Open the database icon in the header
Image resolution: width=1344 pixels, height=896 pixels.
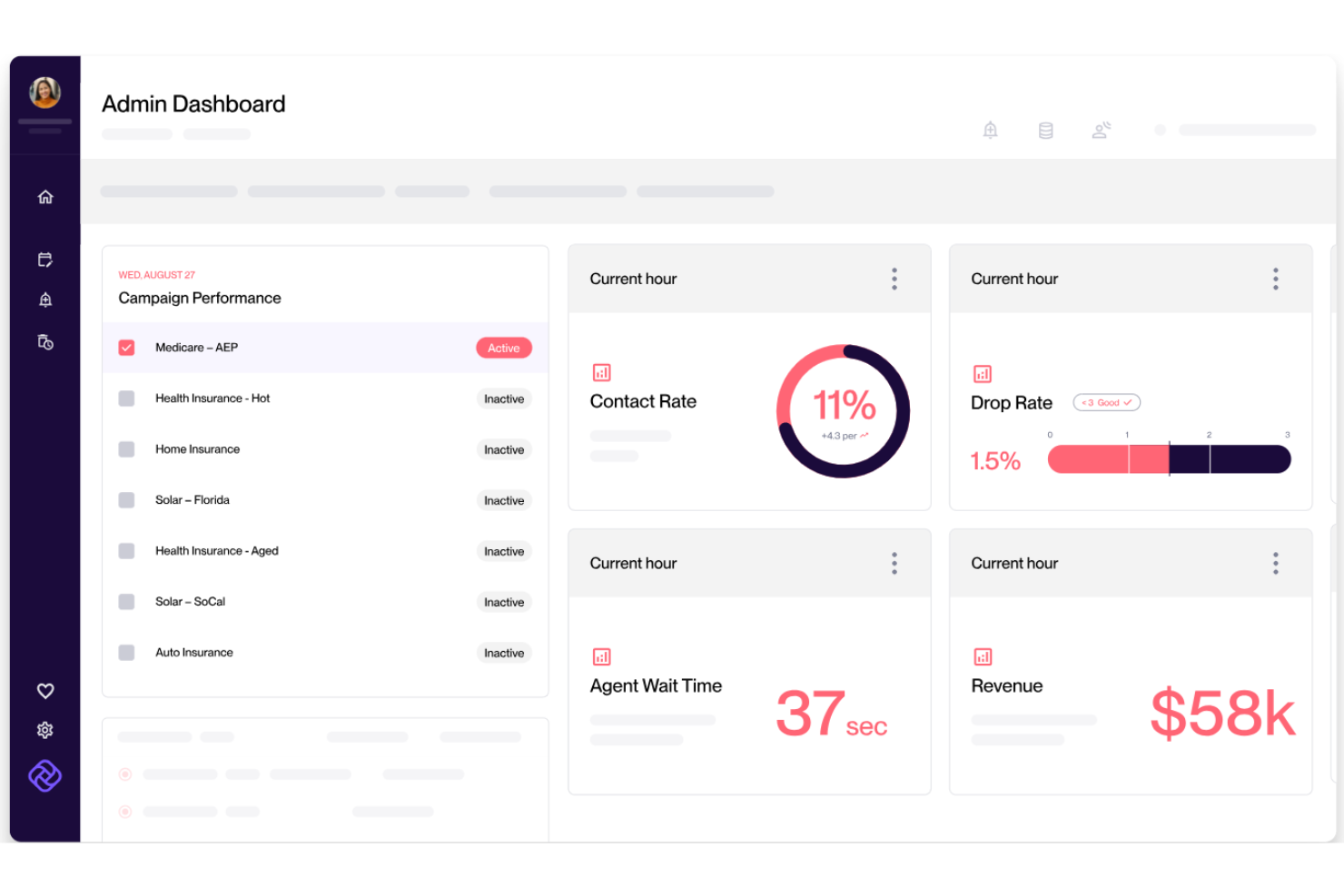click(1045, 130)
